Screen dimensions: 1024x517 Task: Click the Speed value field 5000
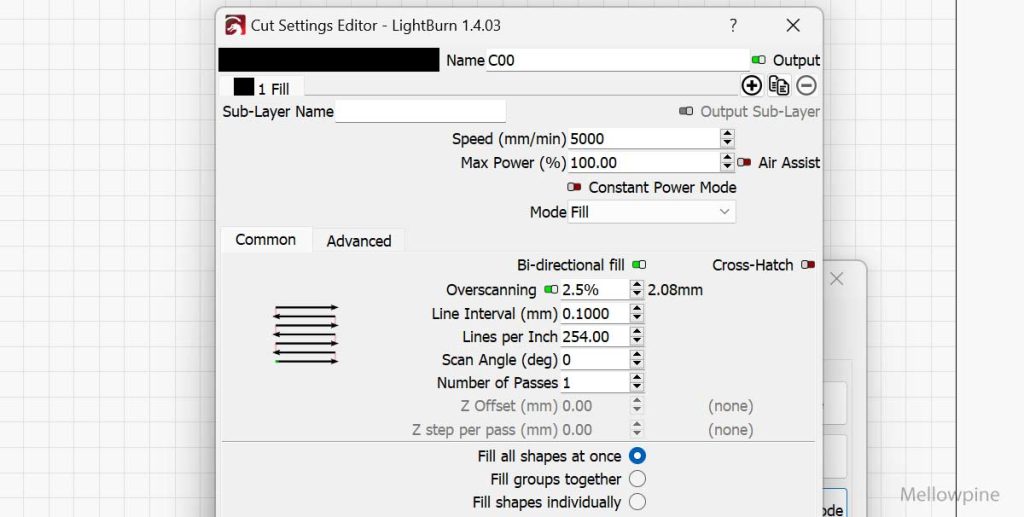(x=644, y=138)
